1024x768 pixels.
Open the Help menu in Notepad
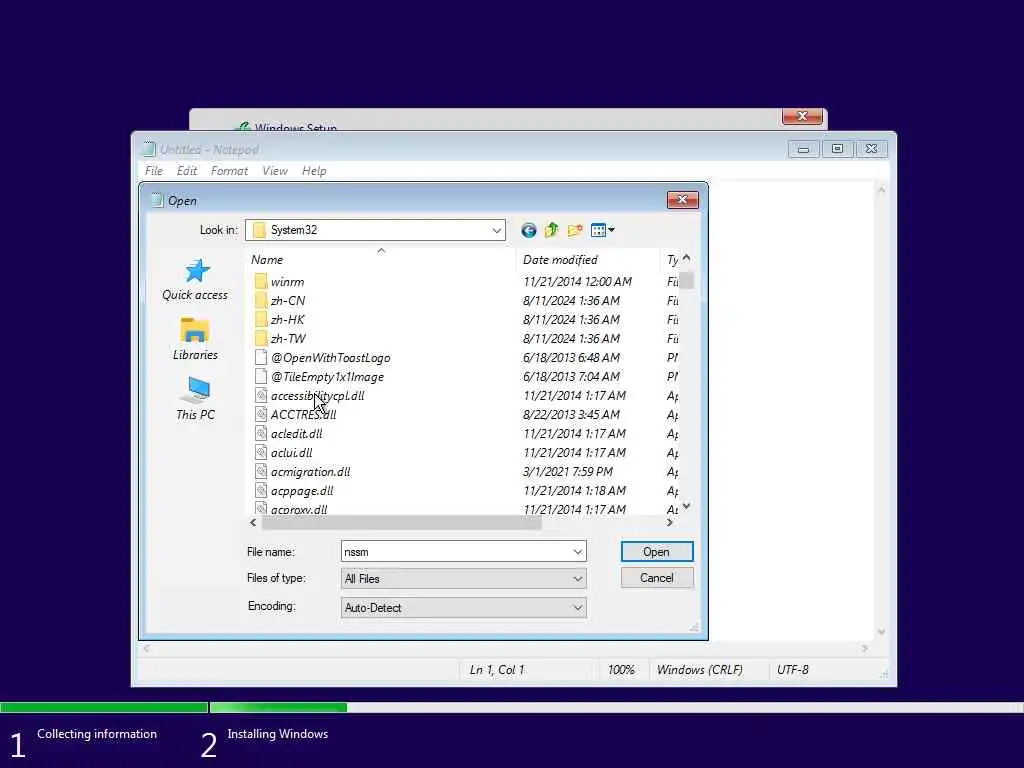click(x=314, y=170)
